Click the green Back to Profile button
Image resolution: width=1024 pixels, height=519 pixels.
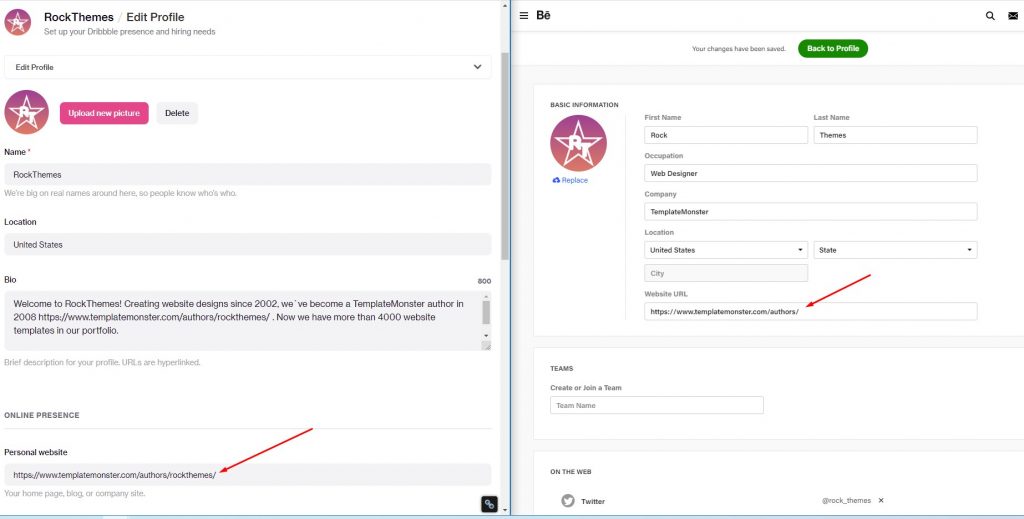(x=832, y=48)
